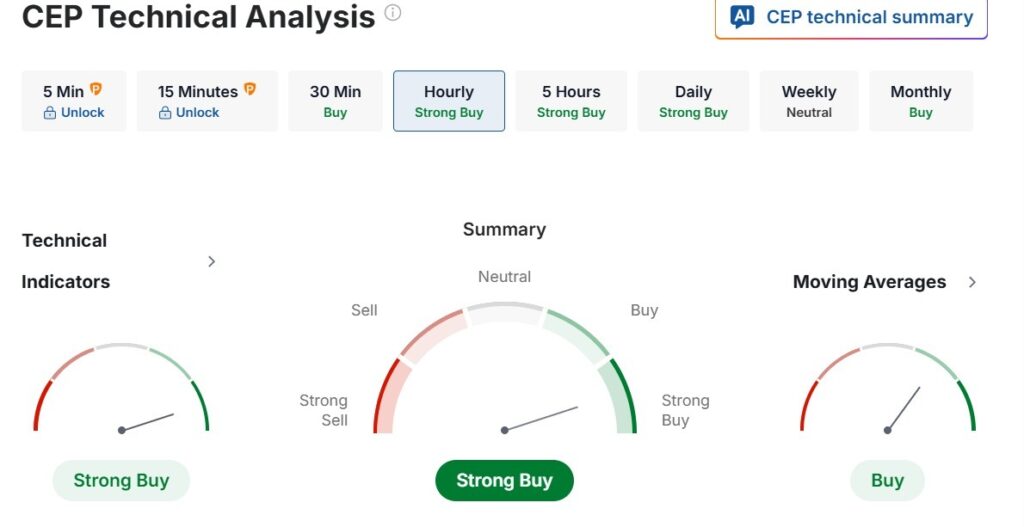The height and width of the screenshot is (527, 1024).
Task: Click the dark green Strong Buy summary badge
Action: [504, 481]
